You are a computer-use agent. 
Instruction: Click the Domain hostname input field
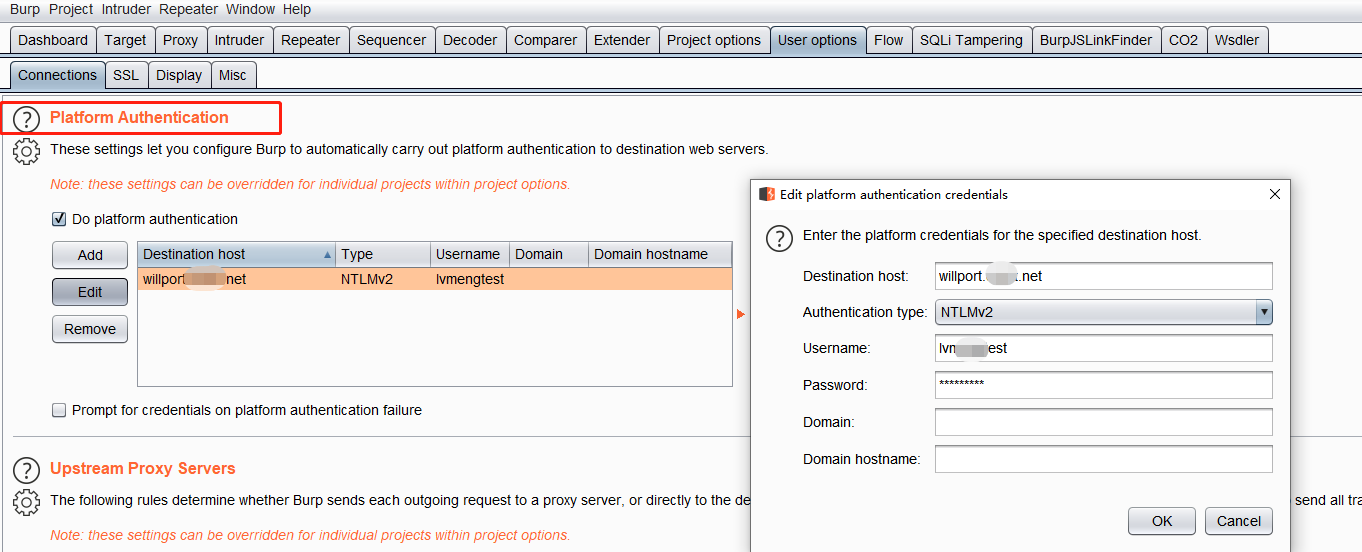click(1104, 459)
